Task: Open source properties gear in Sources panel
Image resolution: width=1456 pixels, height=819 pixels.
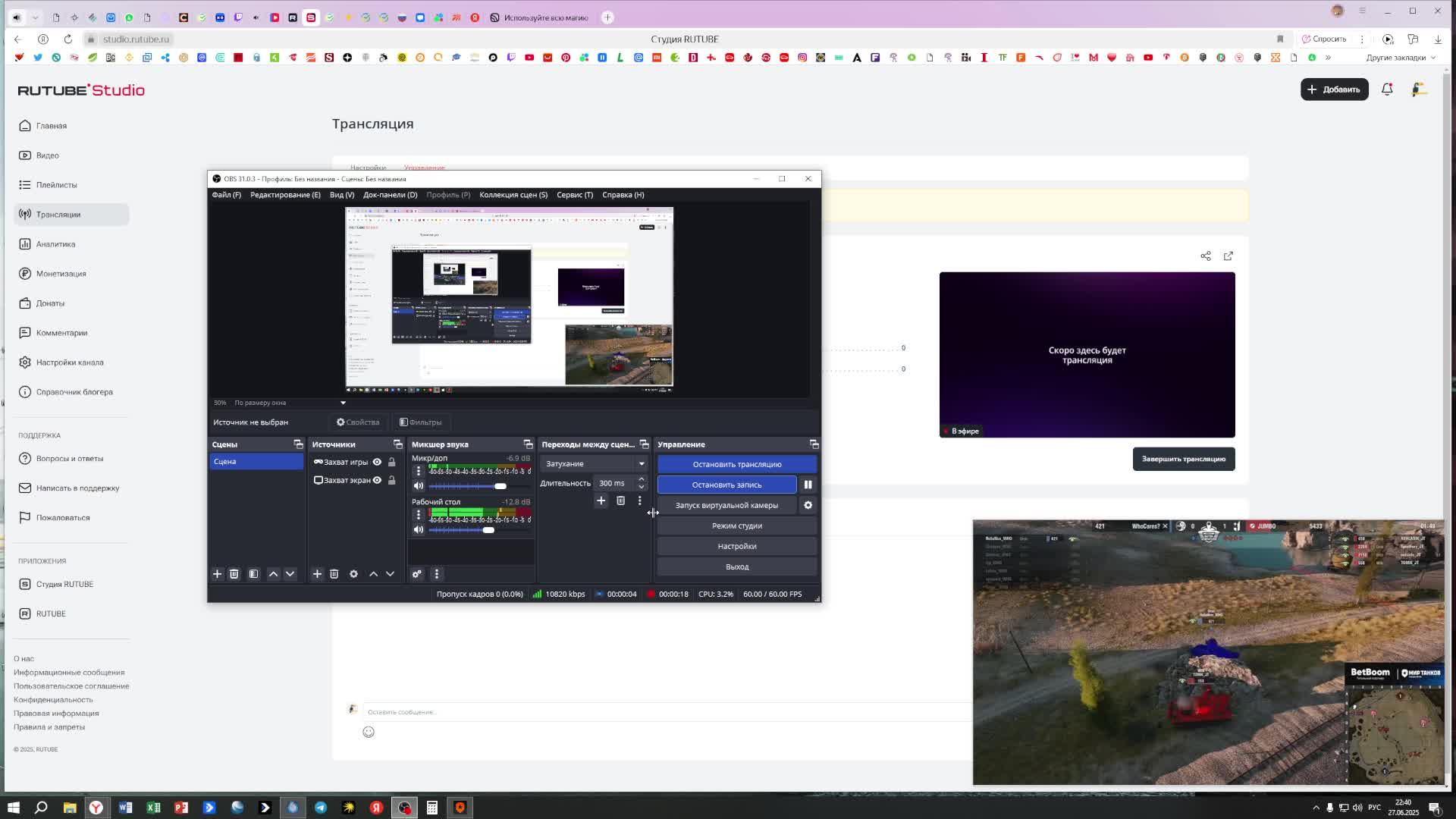Action: point(353,574)
